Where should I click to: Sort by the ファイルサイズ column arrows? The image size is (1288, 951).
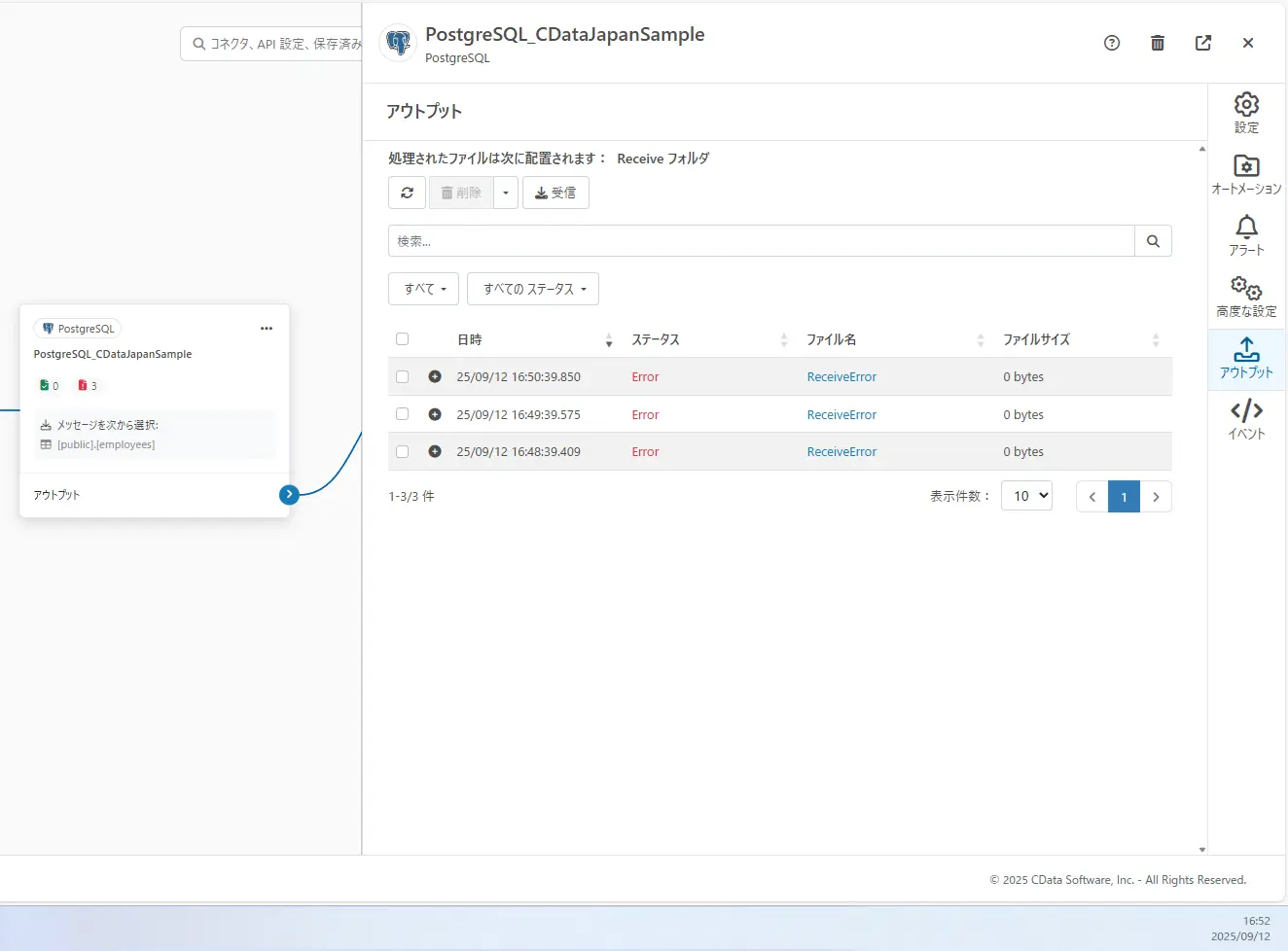(x=1156, y=340)
